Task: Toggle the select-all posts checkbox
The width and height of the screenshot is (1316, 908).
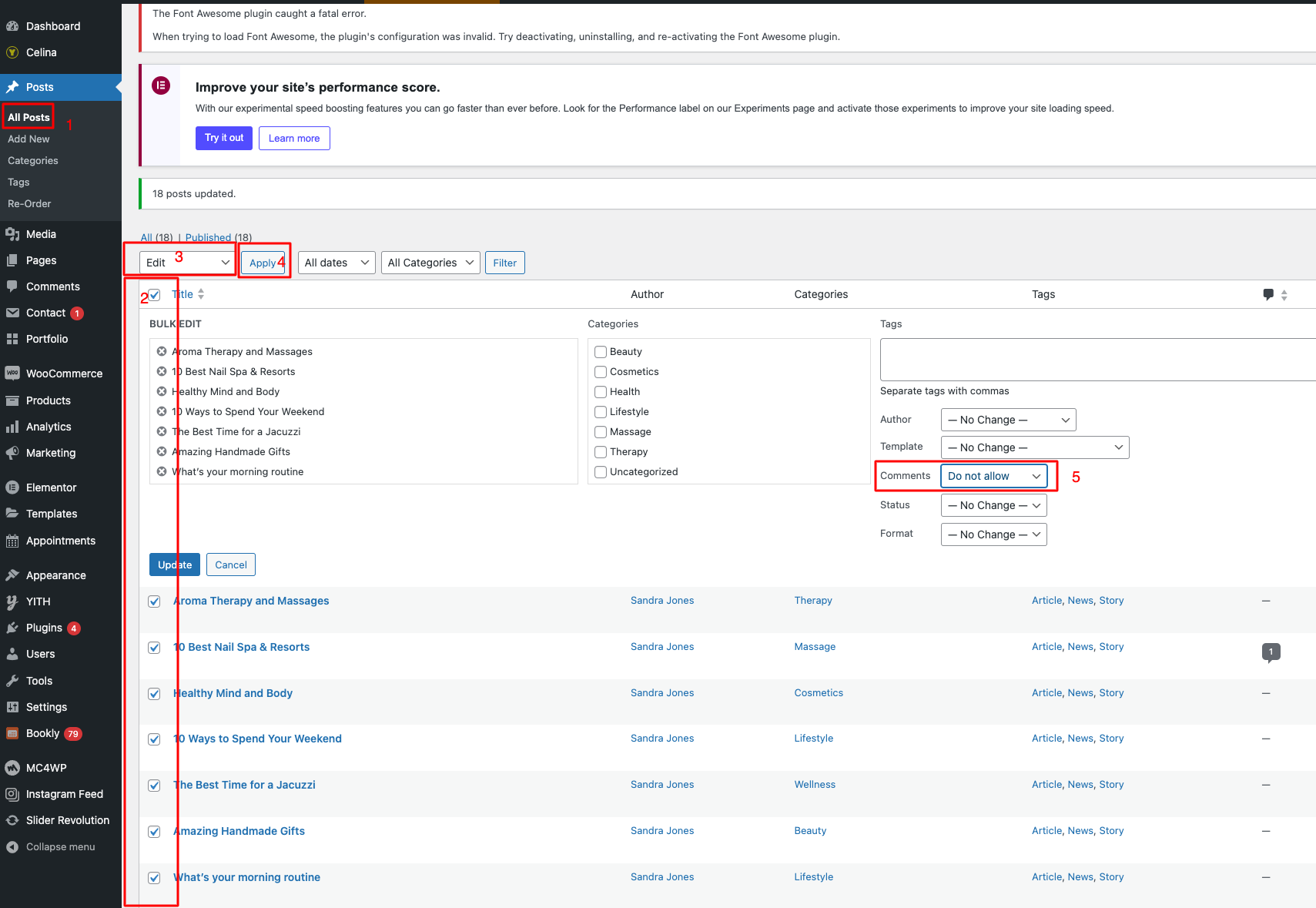Action: [x=154, y=295]
